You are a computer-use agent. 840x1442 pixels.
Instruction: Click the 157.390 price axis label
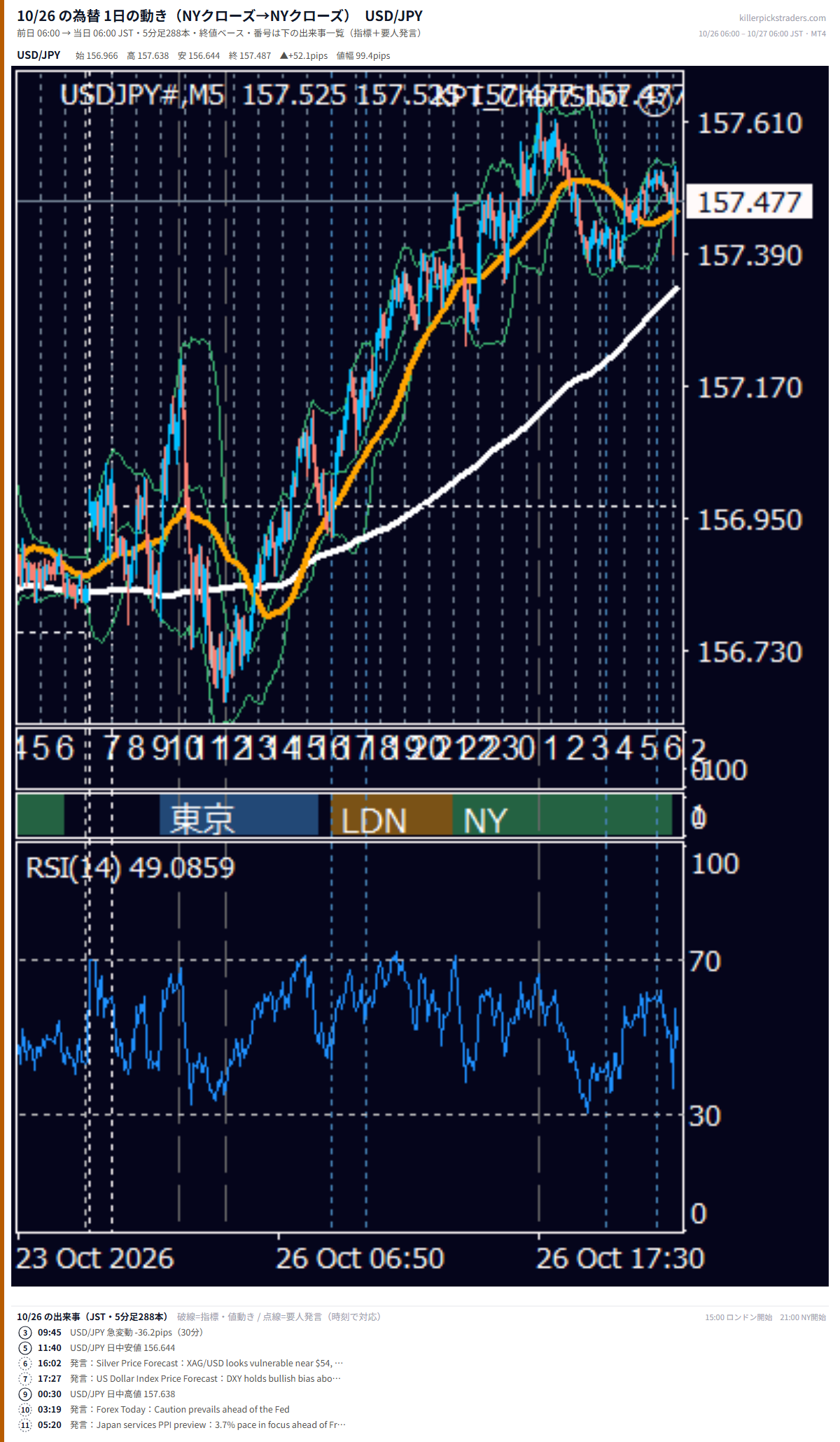(750, 256)
